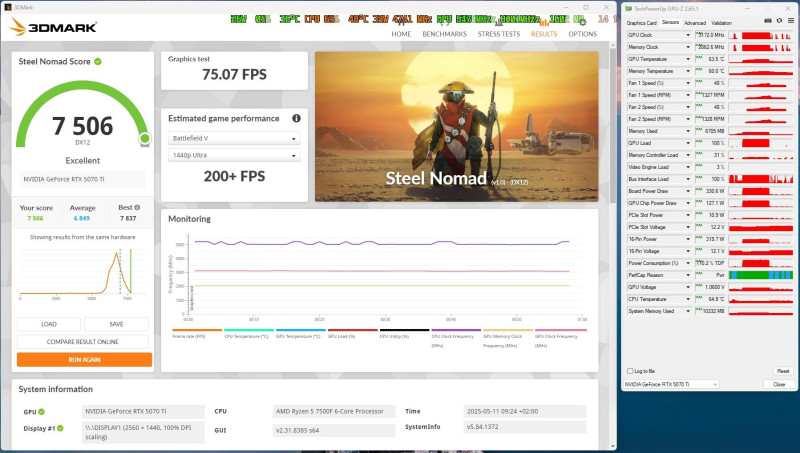Screen dimensions: 800x453
Task: Expand the GPU Temperature sensor dropdown
Action: click(x=688, y=59)
